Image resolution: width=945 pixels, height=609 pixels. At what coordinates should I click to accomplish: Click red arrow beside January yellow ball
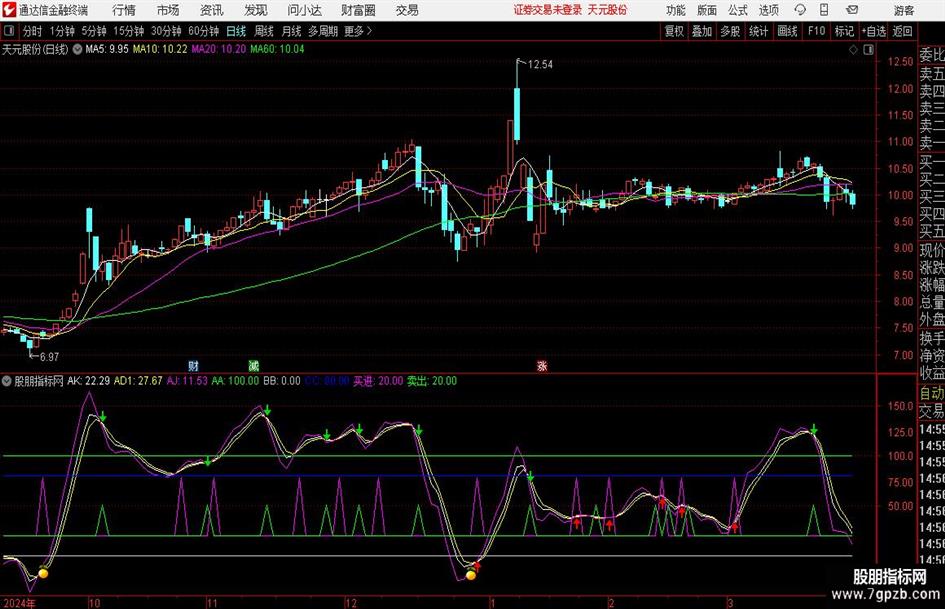(477, 566)
